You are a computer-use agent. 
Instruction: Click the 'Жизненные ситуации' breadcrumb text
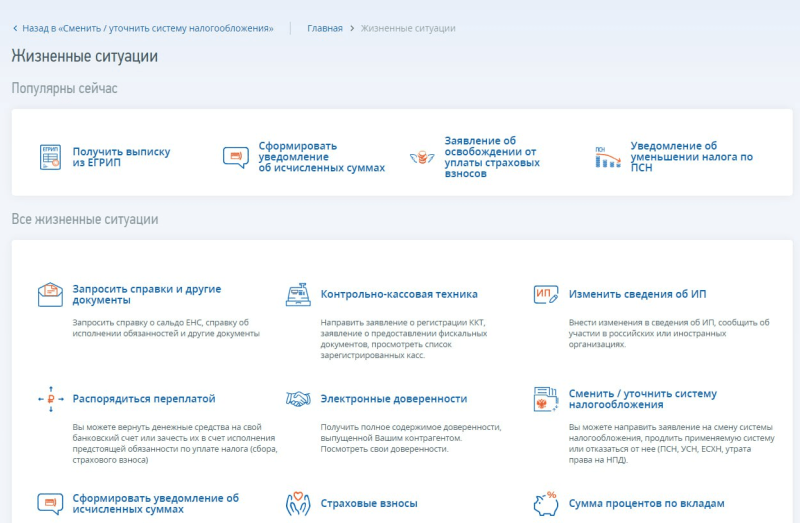(x=408, y=29)
